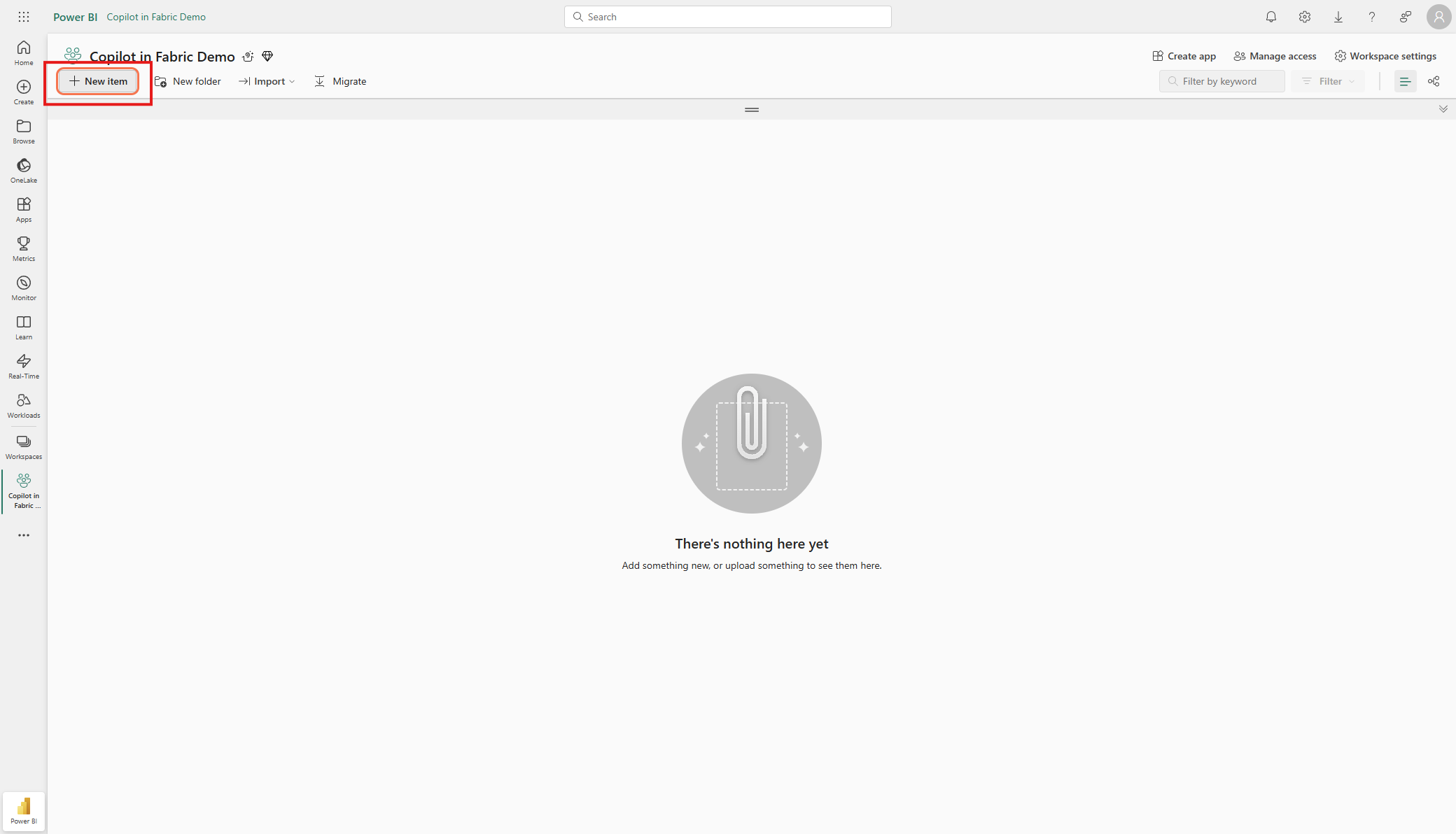Open the Workloads page
This screenshot has height=834, width=1456.
pos(24,405)
